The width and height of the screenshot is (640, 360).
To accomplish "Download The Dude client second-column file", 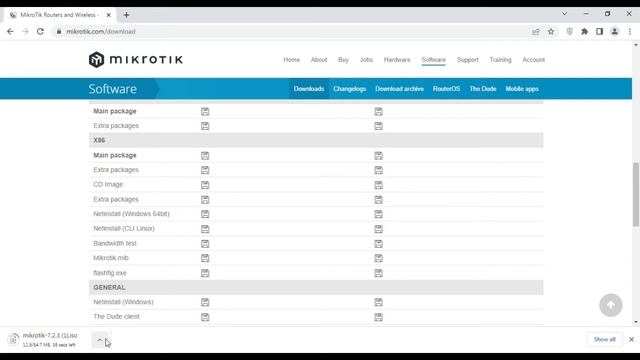I will (378, 317).
